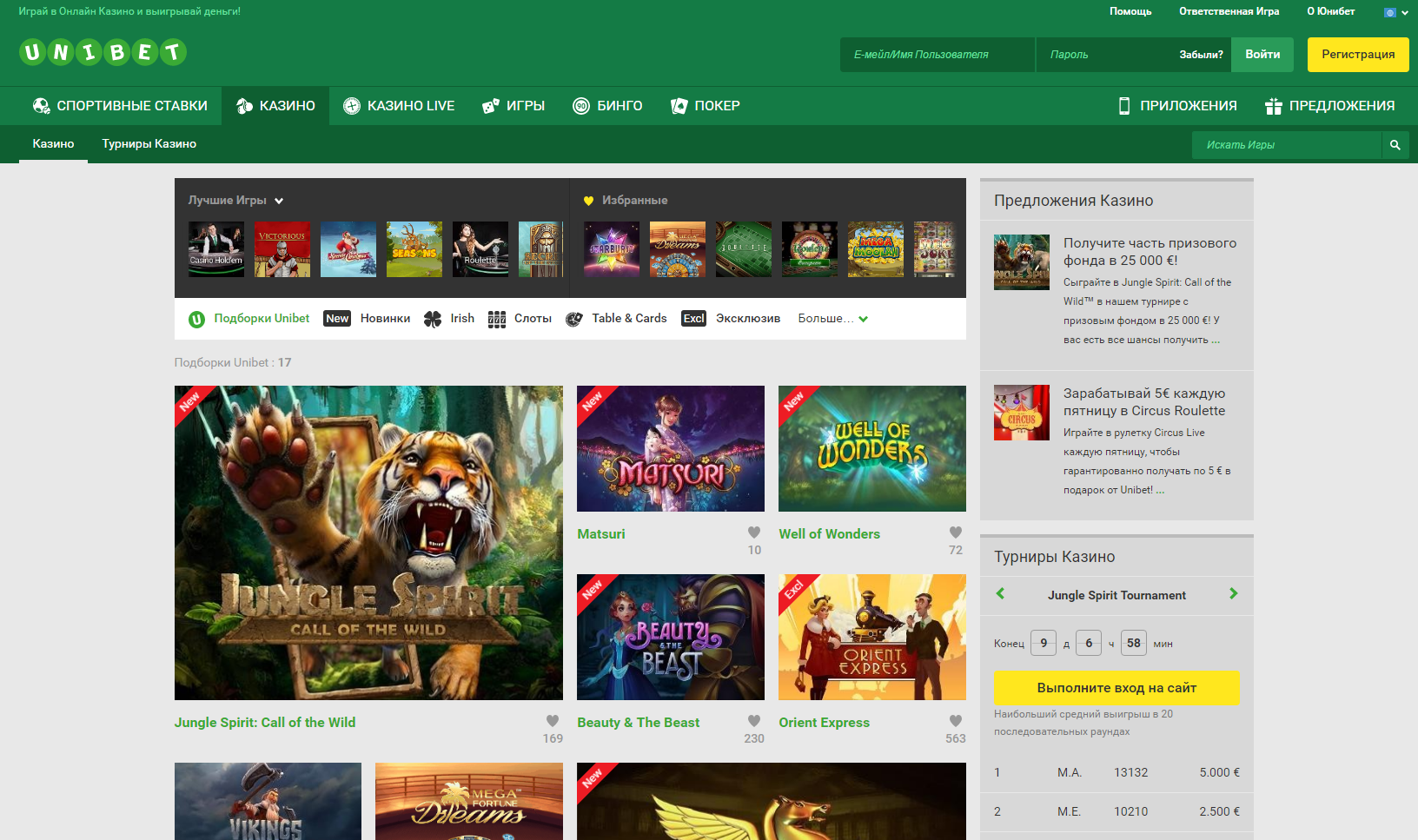Click the Table & Cards roulette icon

(574, 319)
